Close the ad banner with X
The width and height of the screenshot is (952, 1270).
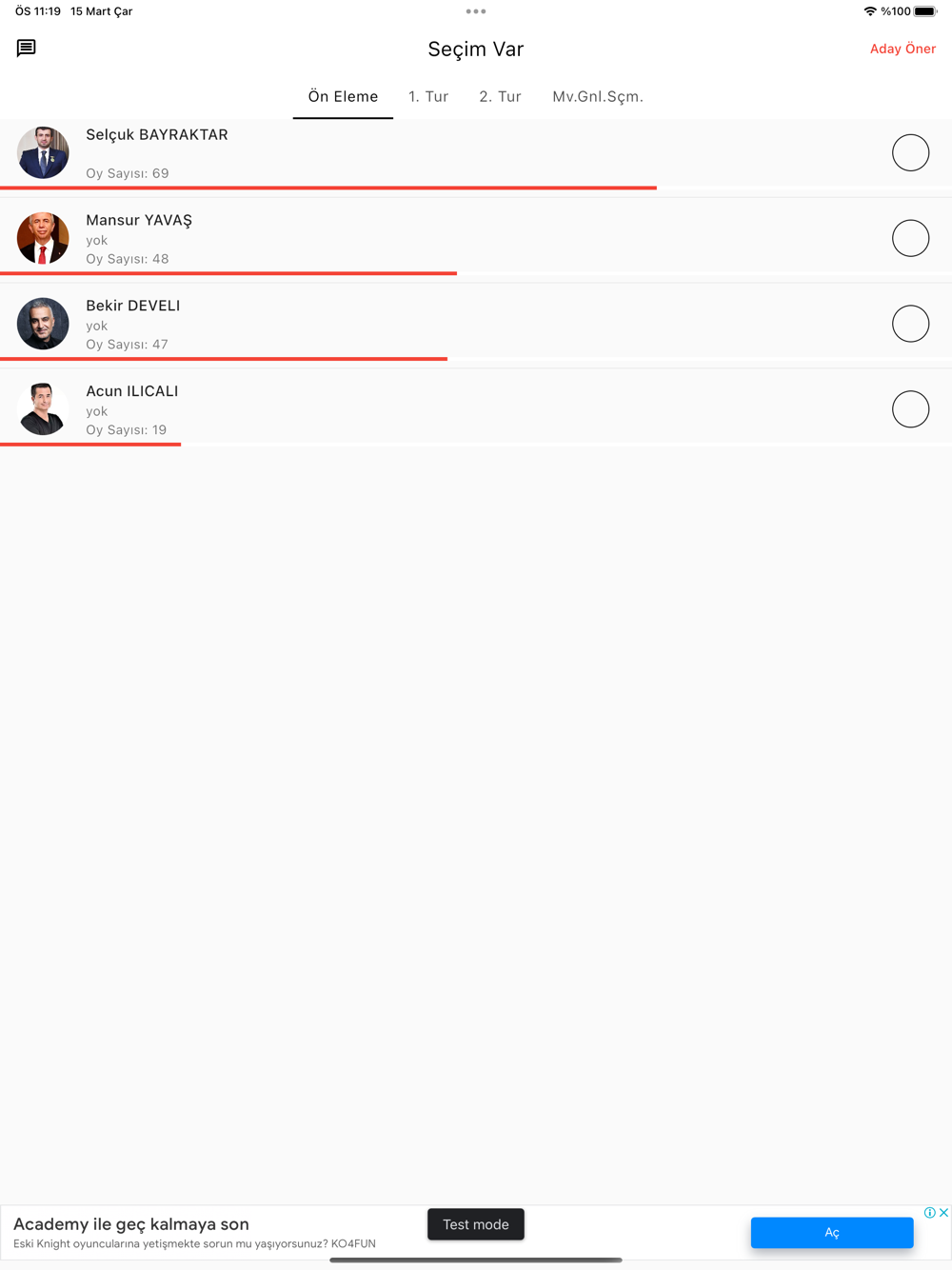coord(943,1212)
